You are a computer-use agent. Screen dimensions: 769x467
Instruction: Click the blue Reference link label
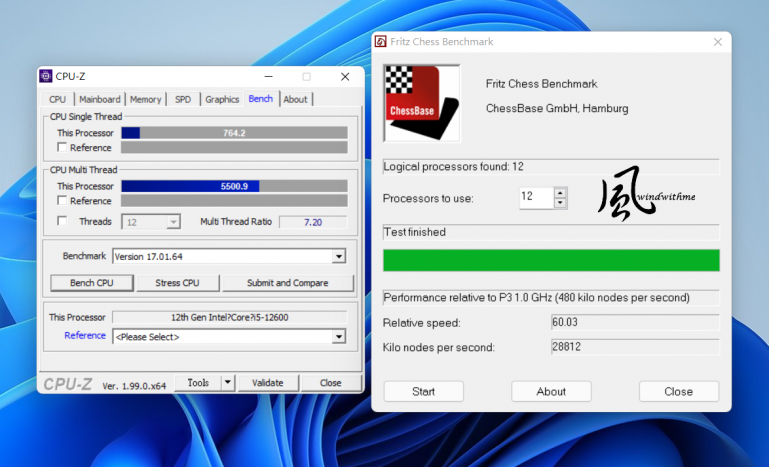pos(85,336)
